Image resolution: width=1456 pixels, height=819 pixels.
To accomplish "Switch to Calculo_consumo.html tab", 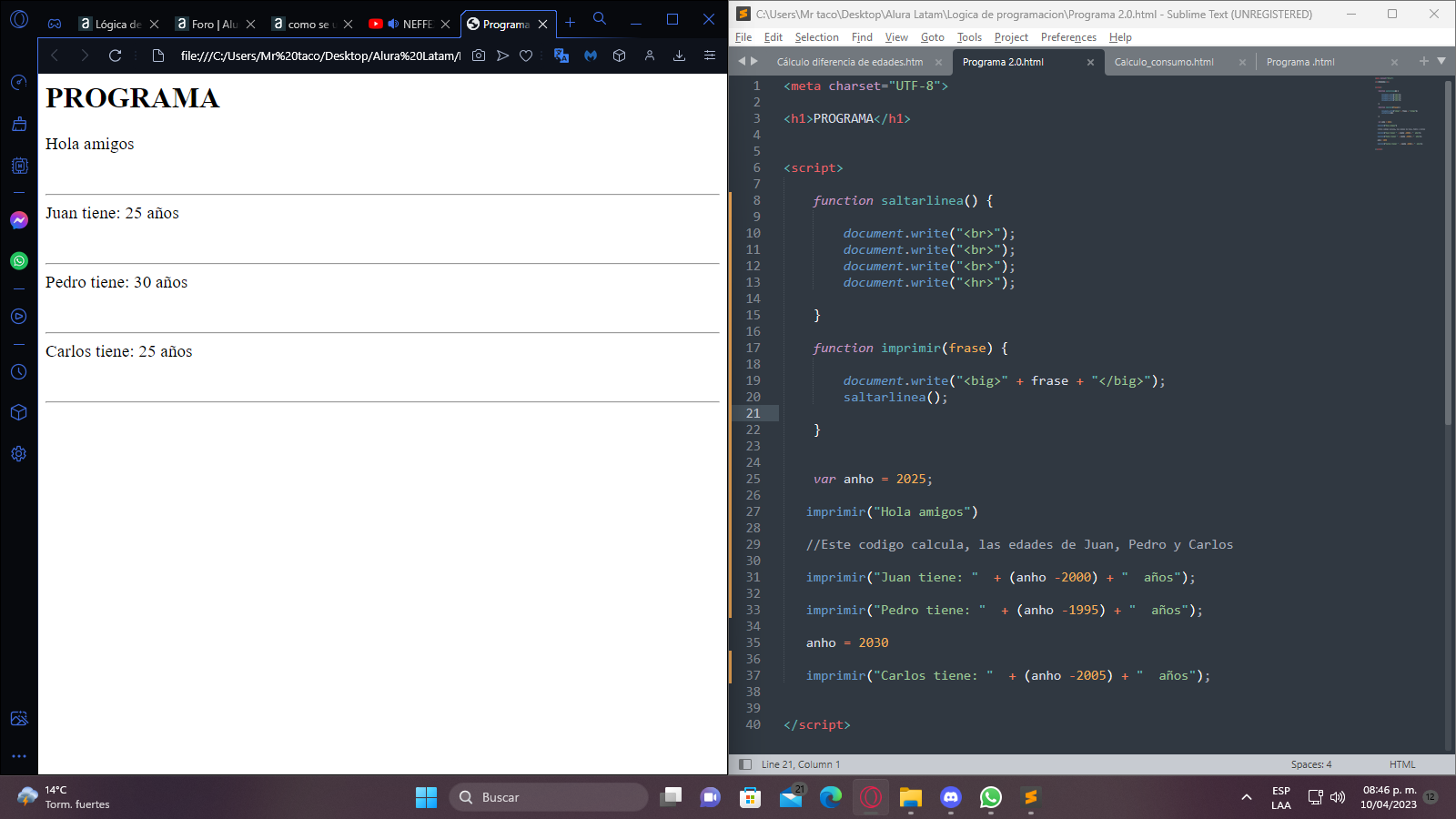I will pyautogui.click(x=1164, y=62).
